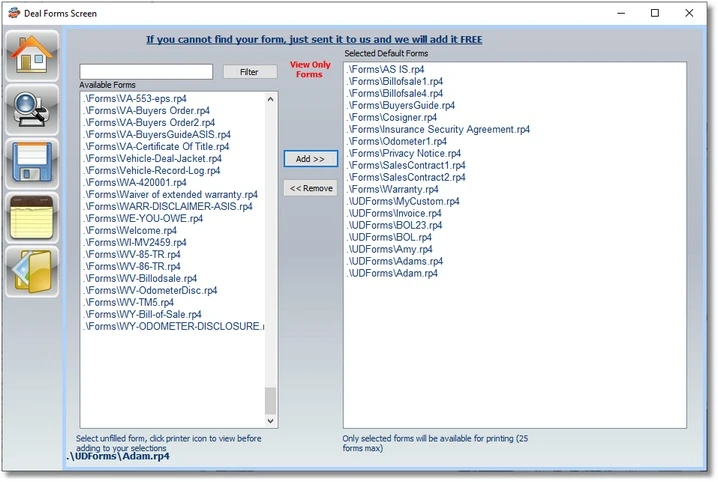
Task: Select .\Forms\VA-Certificate Of Title.rp4
Action: point(156,146)
